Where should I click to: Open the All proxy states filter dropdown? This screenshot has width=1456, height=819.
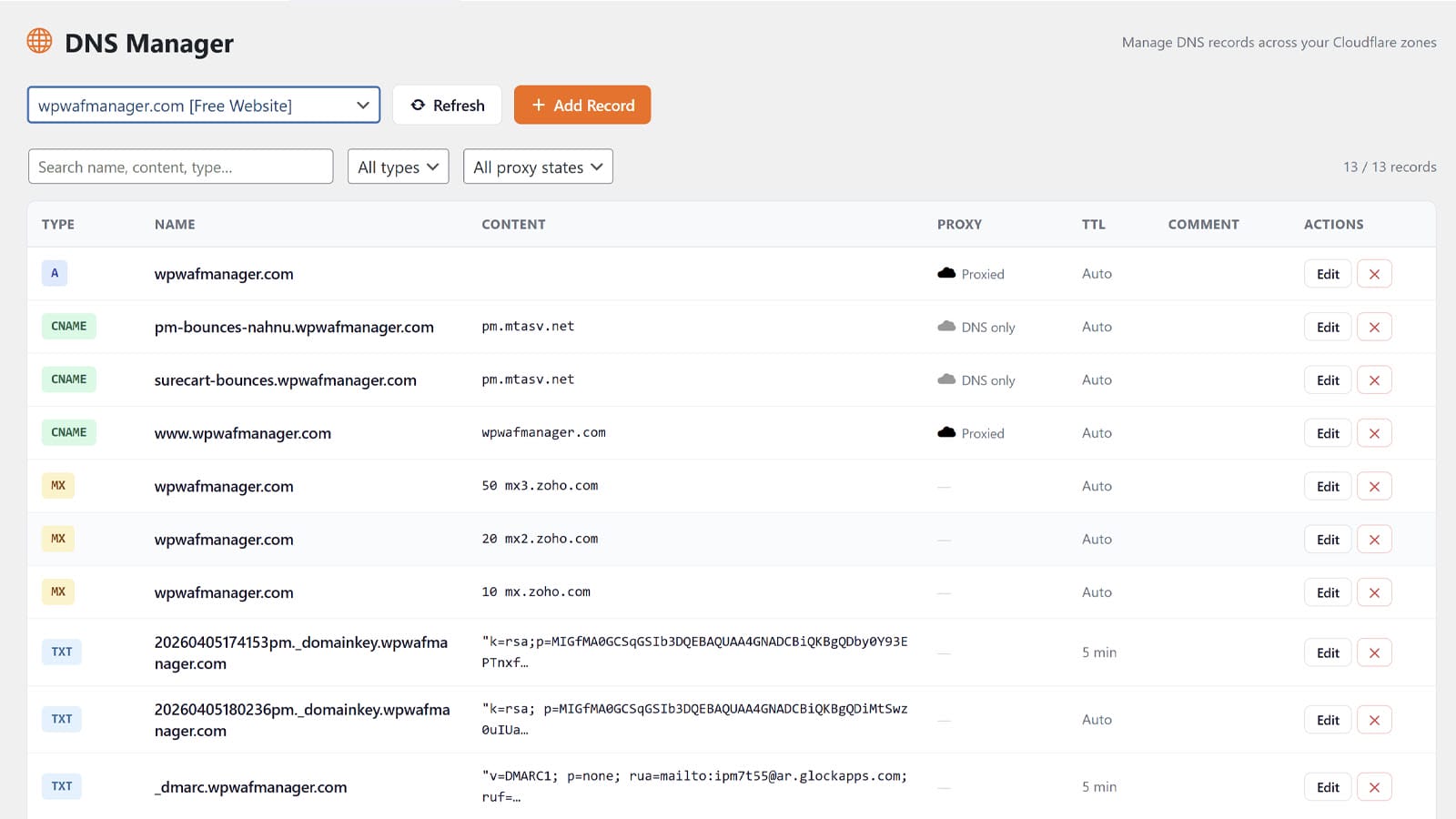click(x=538, y=167)
